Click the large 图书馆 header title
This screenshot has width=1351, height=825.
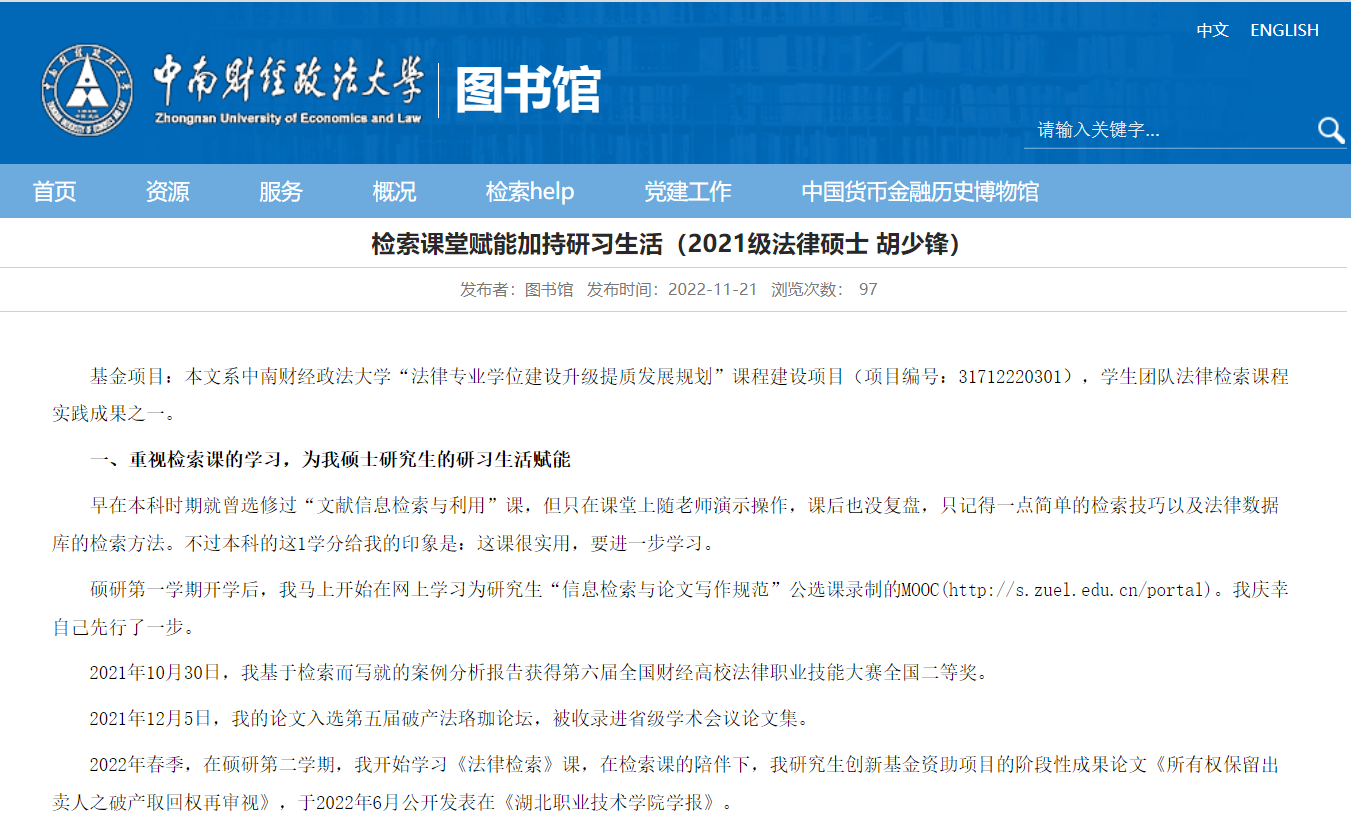(x=528, y=91)
